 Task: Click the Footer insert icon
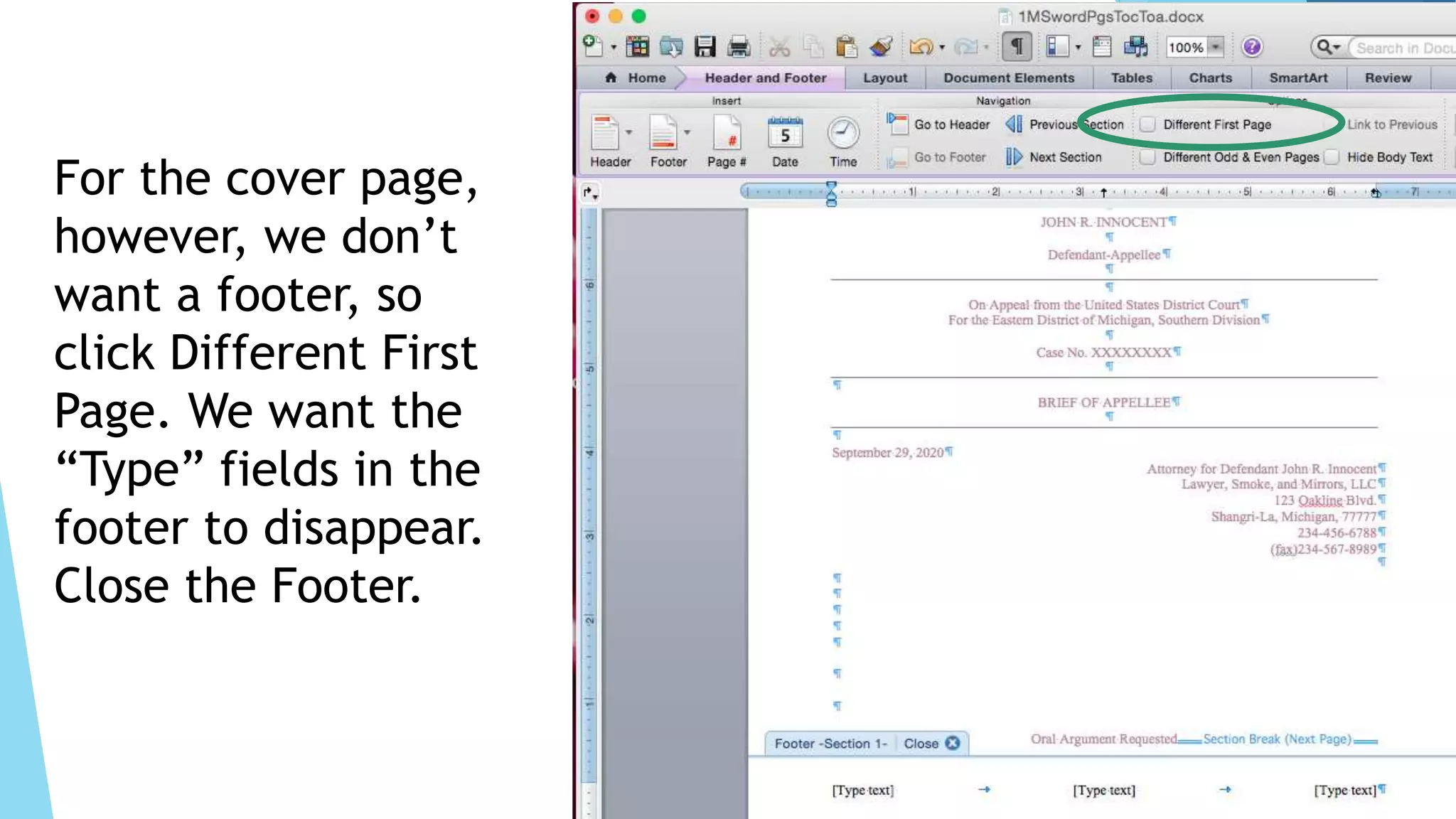pyautogui.click(x=663, y=133)
